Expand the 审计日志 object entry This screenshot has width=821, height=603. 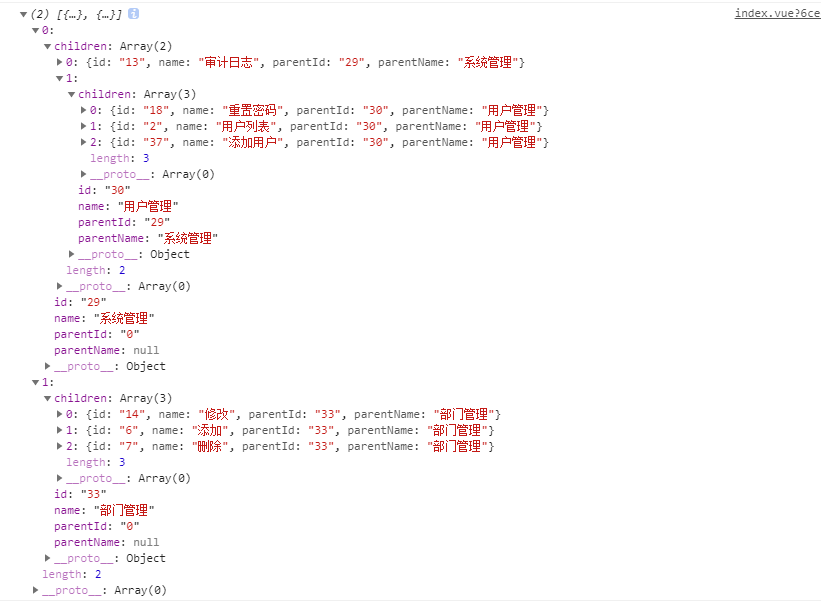tap(59, 63)
